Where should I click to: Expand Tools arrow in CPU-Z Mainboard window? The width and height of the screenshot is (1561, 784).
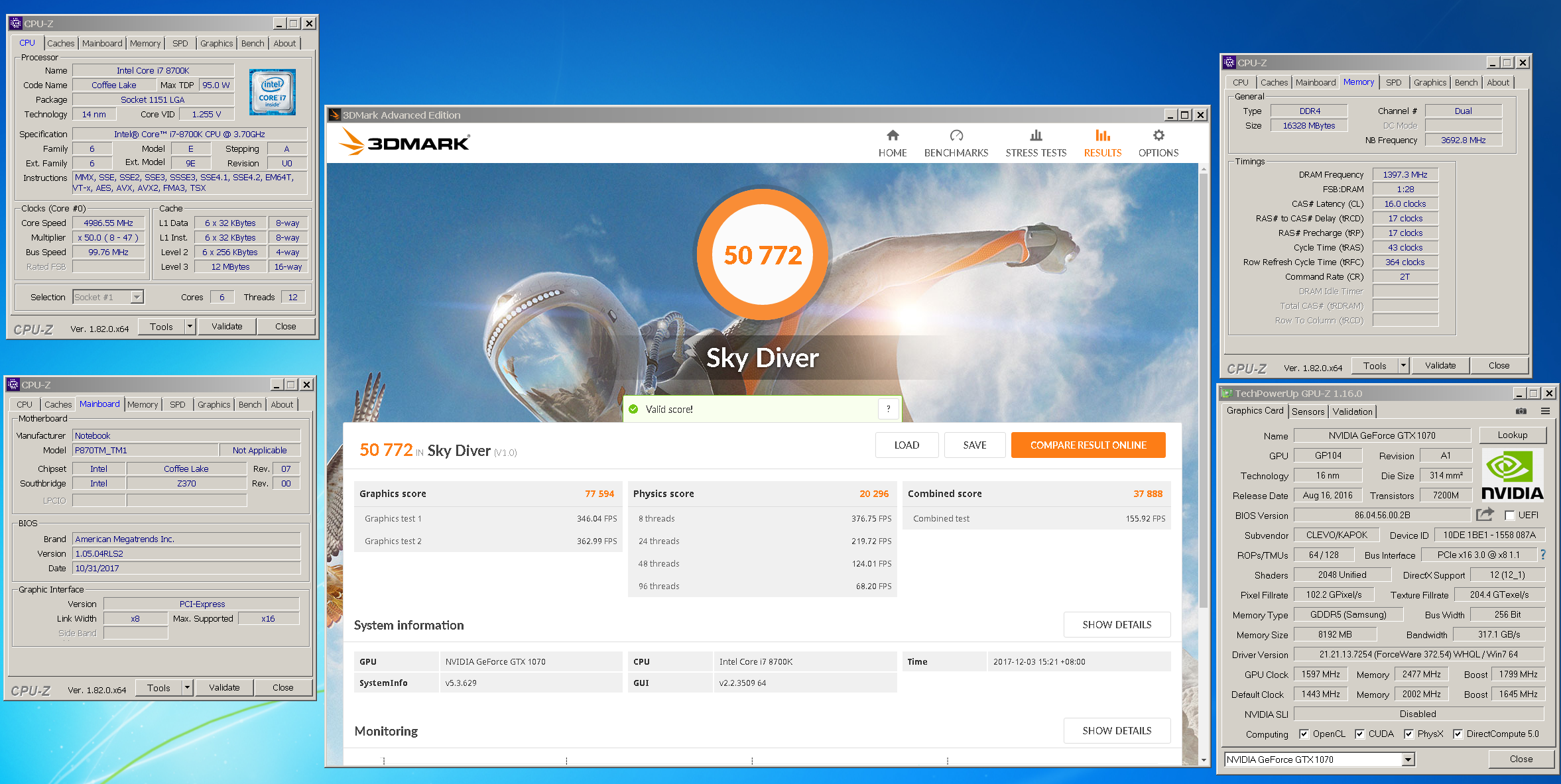[x=187, y=687]
